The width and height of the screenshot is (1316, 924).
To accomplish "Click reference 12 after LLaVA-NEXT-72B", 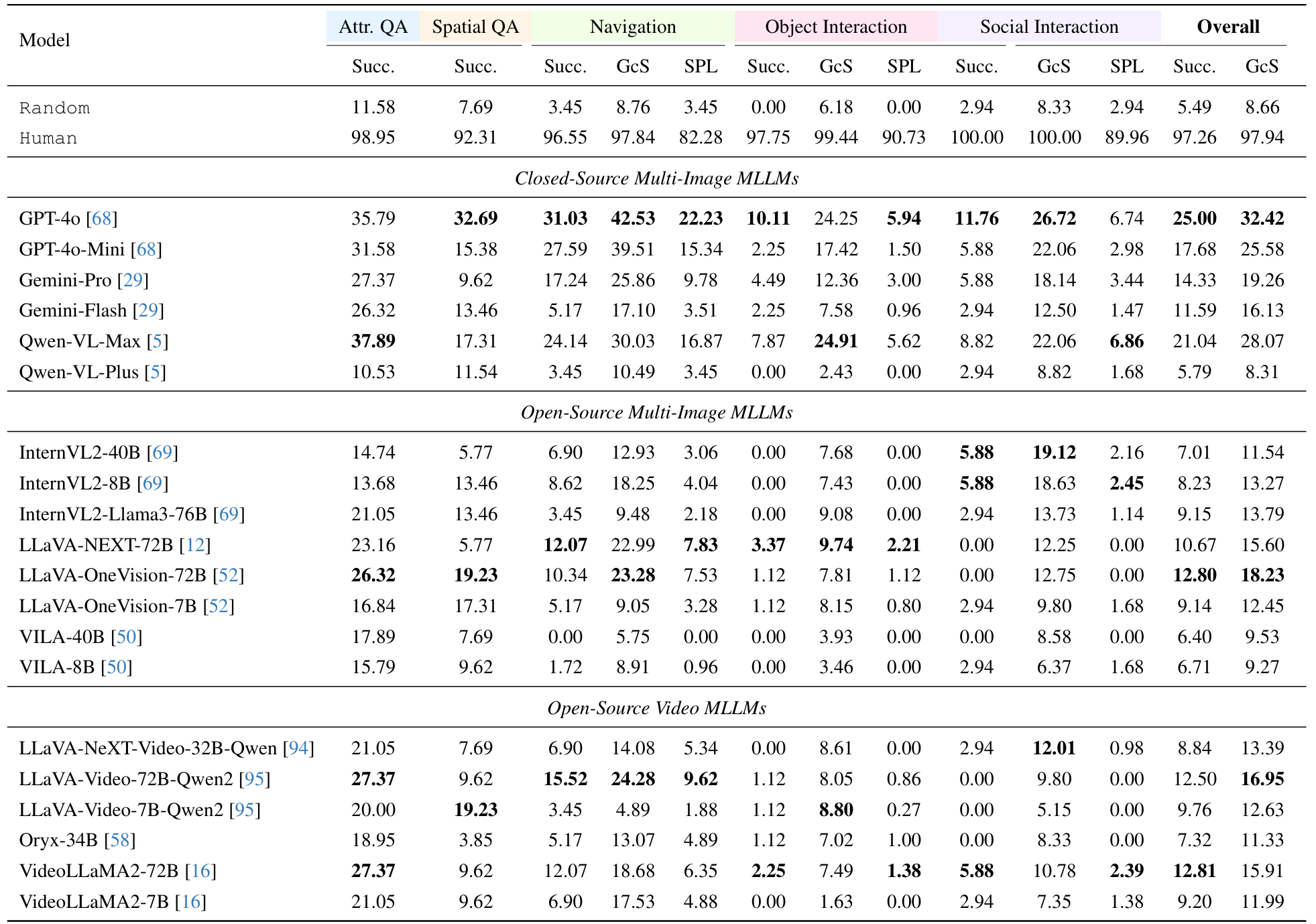I will pyautogui.click(x=195, y=545).
